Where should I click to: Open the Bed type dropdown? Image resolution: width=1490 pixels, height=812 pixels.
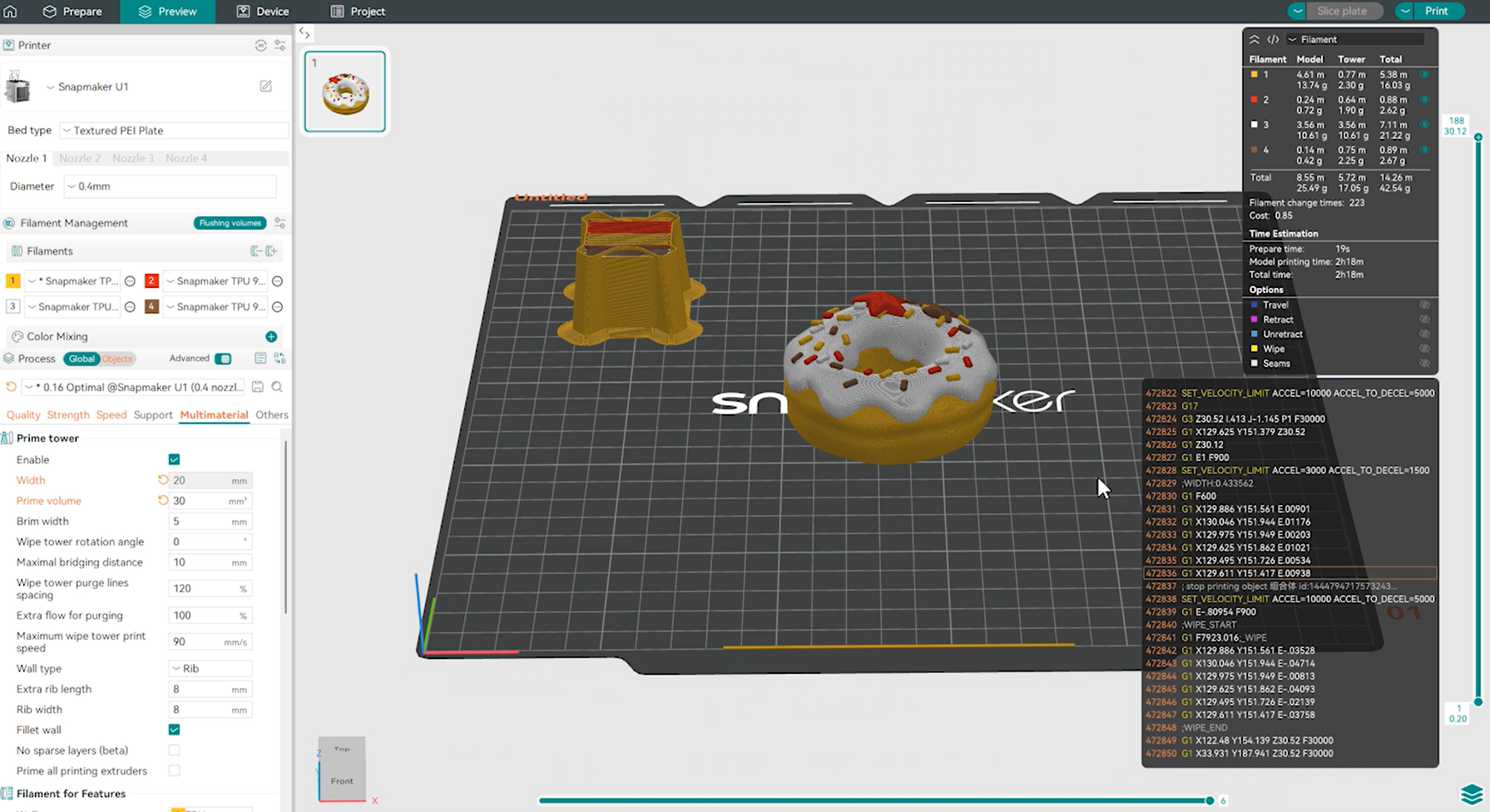tap(174, 131)
